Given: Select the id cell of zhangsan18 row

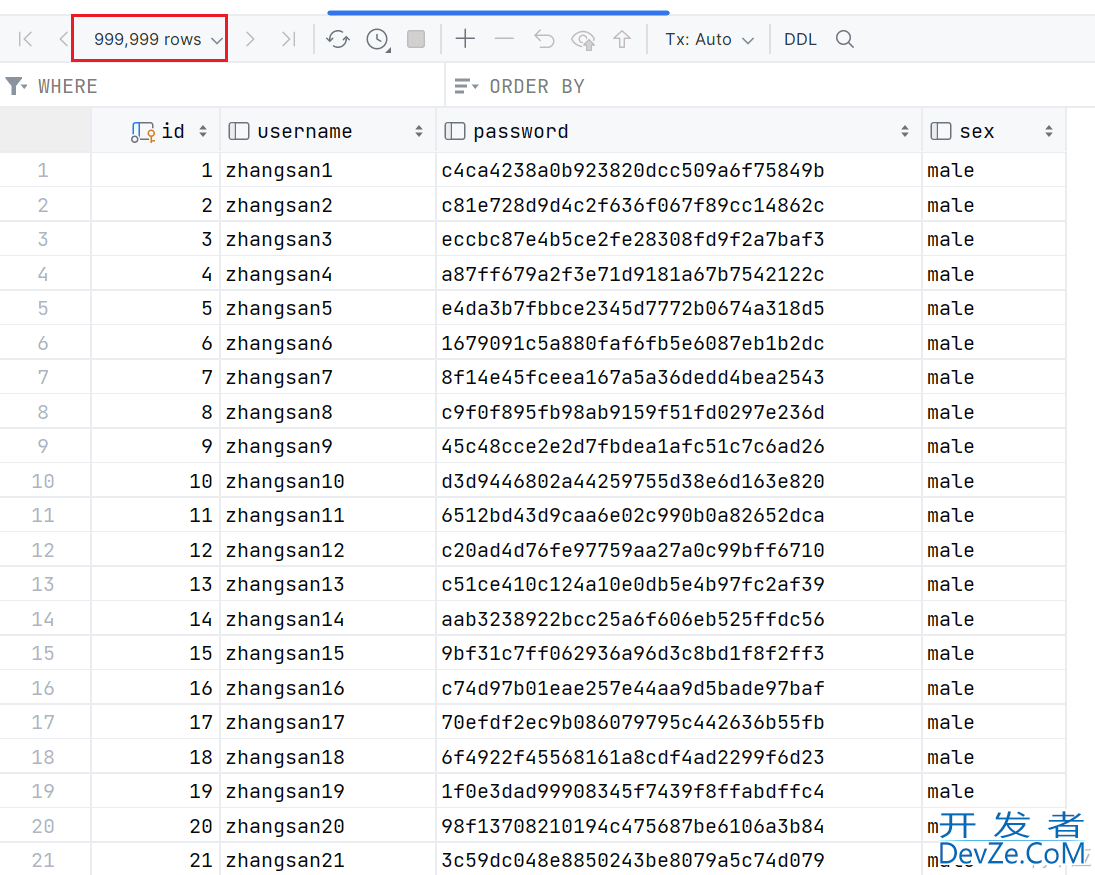Looking at the screenshot, I should click(x=156, y=757).
